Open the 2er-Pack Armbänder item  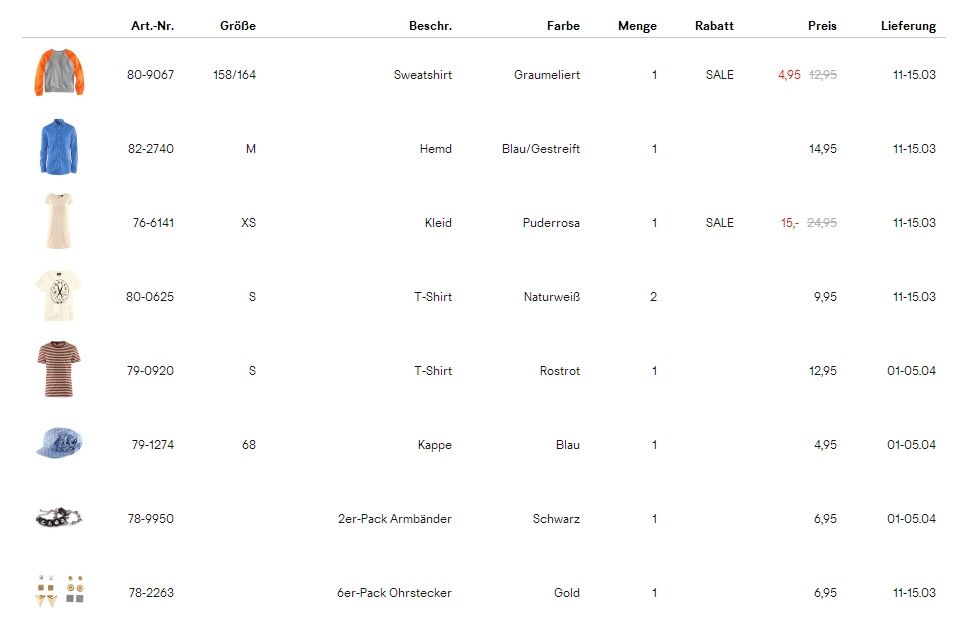(x=394, y=519)
